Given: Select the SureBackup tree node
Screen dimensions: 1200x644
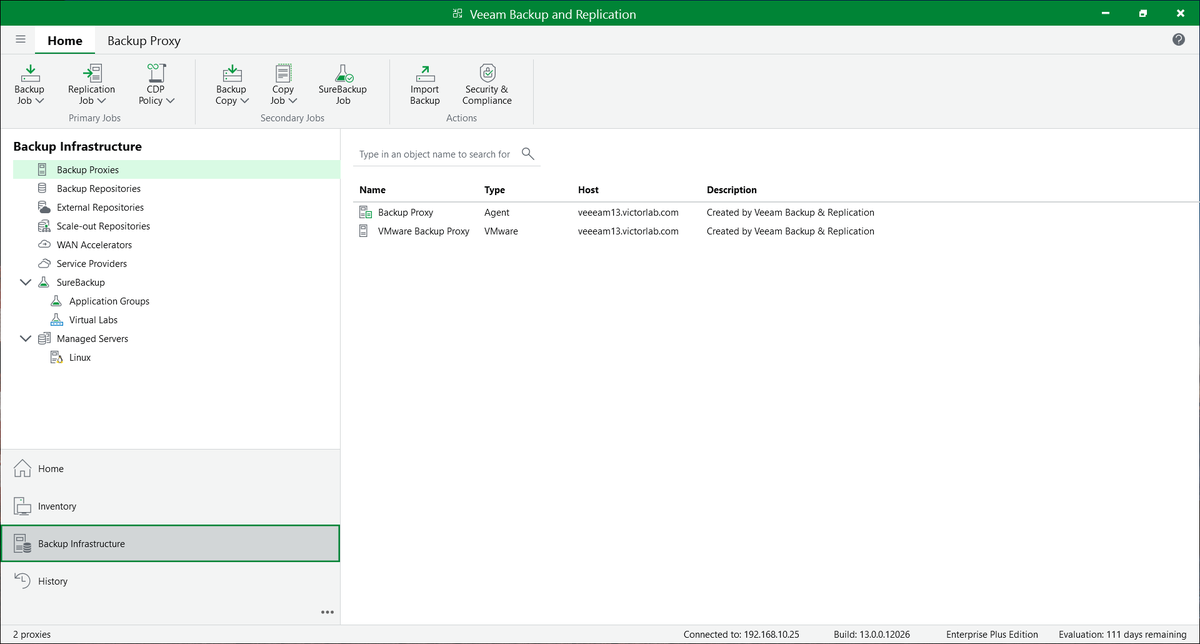Looking at the screenshot, I should (81, 282).
